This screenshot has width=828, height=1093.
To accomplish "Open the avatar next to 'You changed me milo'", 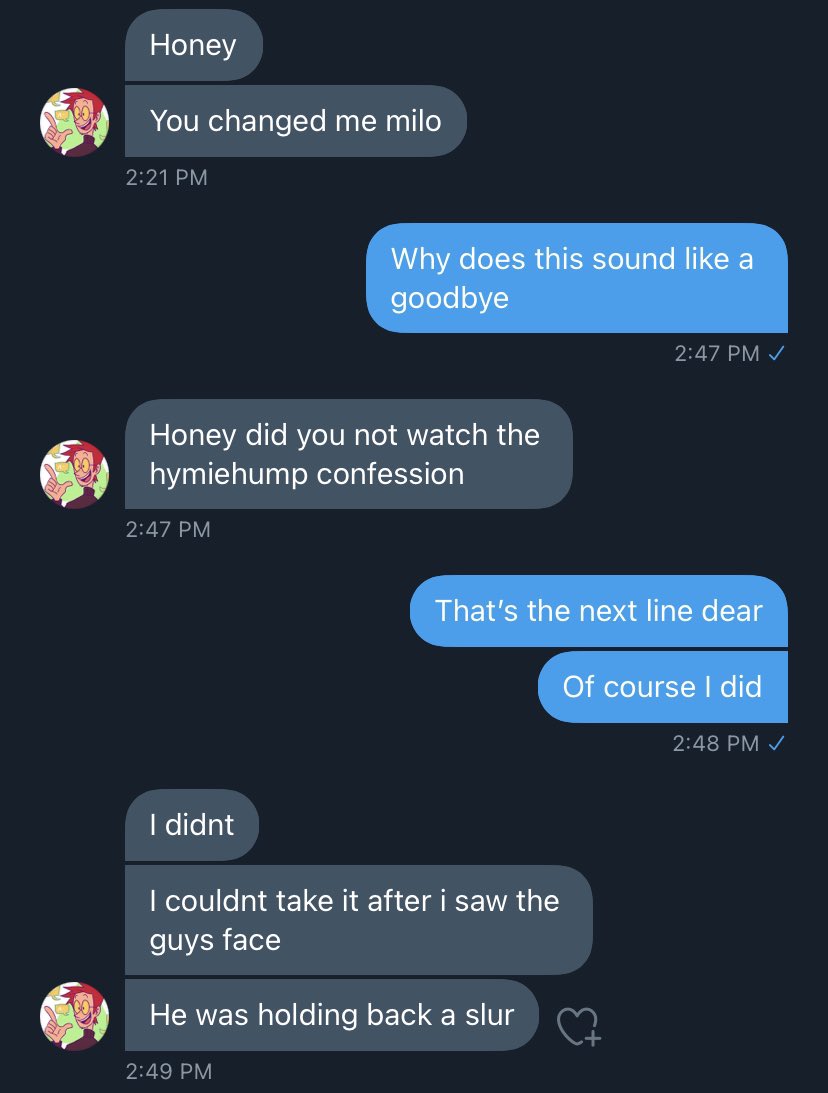I will [x=74, y=122].
